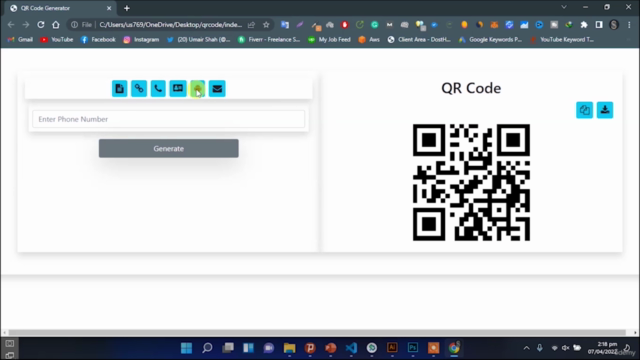Screen dimensions: 640x360
Task: Open a new browser tab
Action: (x=127, y=8)
